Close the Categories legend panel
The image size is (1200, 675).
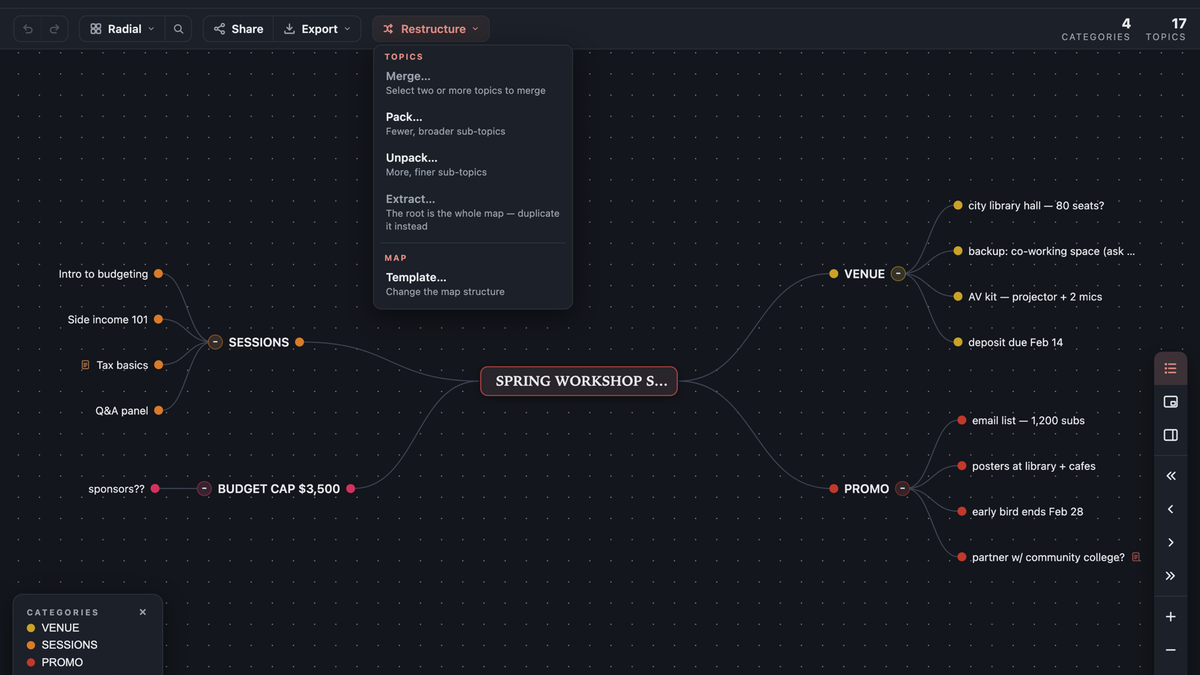tap(143, 612)
